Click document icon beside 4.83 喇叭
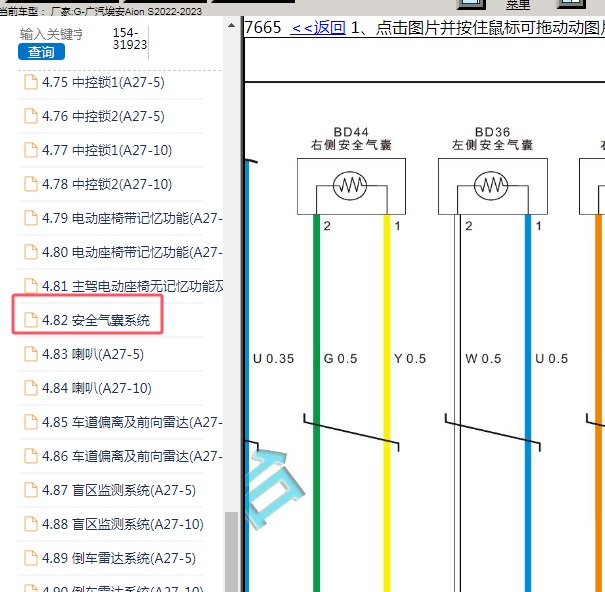605x592 pixels. [x=31, y=354]
